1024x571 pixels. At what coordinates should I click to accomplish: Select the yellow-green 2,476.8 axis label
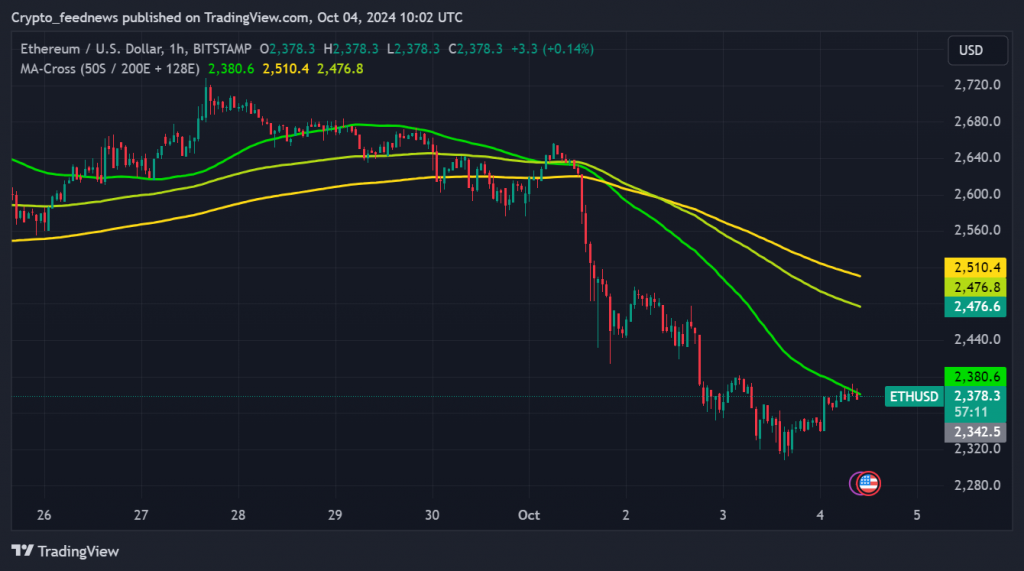[974, 287]
